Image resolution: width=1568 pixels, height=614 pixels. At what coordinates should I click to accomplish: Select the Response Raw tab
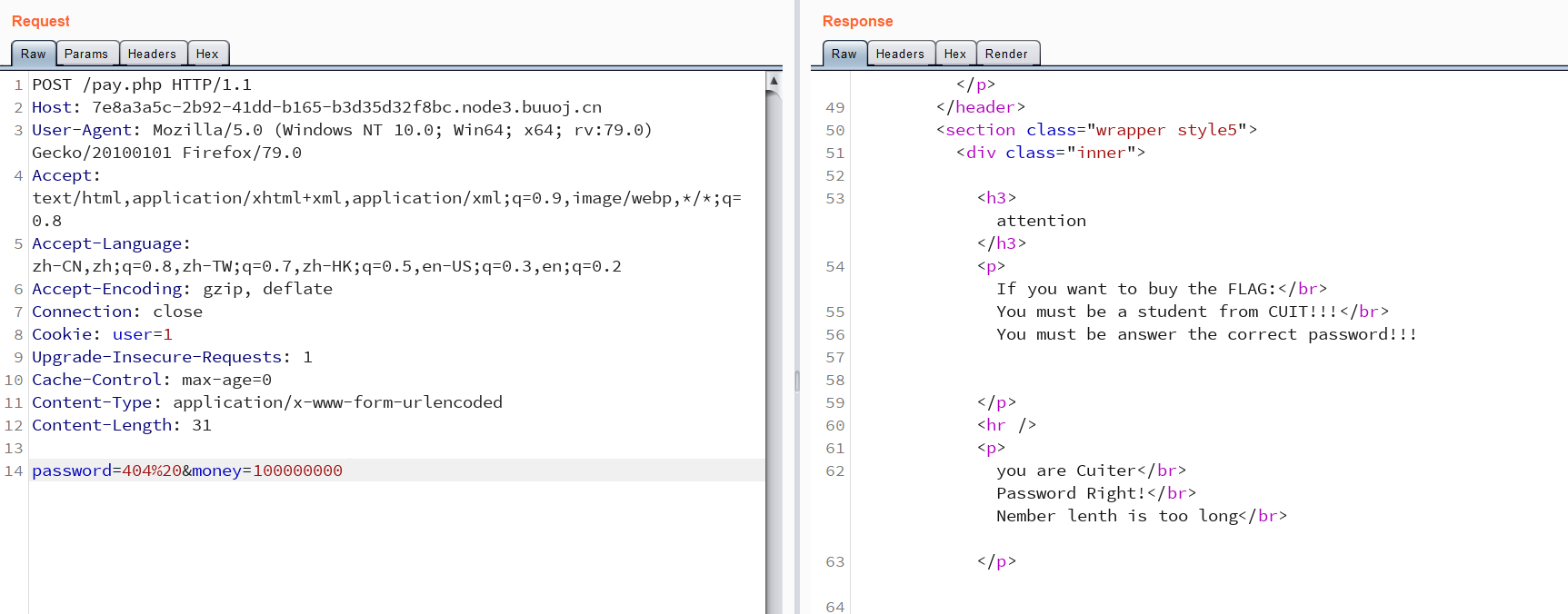pyautogui.click(x=844, y=54)
